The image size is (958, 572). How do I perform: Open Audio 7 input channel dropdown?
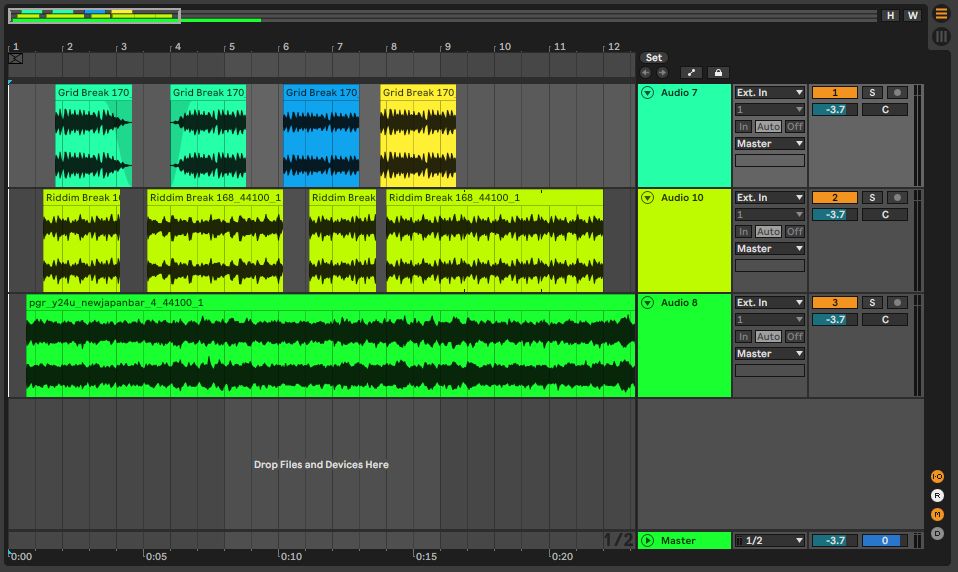(x=770, y=109)
